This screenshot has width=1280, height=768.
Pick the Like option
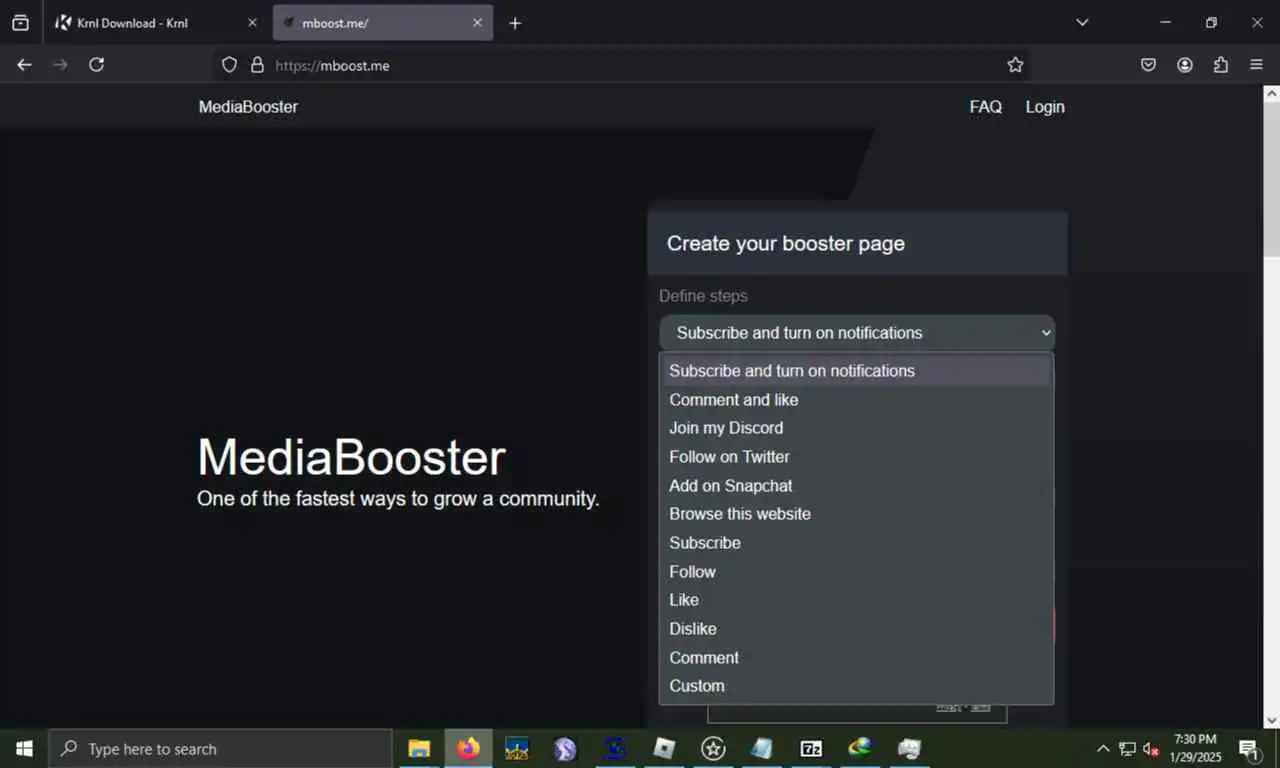(856, 600)
